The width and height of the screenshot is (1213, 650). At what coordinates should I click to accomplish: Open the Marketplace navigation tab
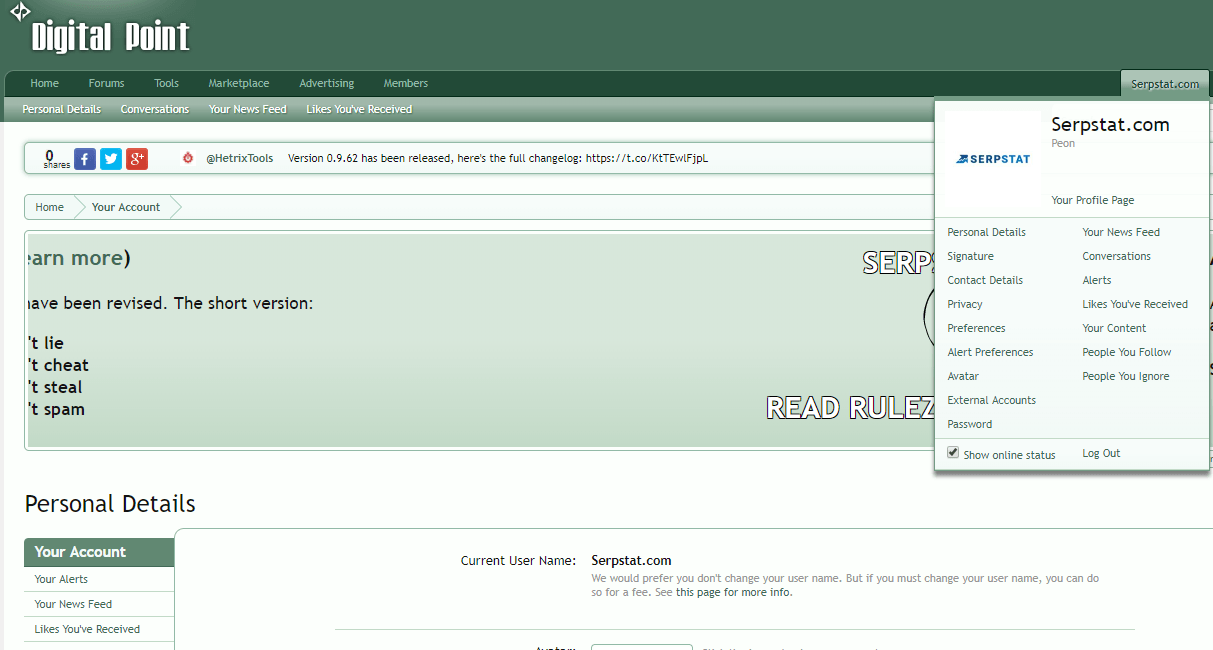[x=238, y=83]
